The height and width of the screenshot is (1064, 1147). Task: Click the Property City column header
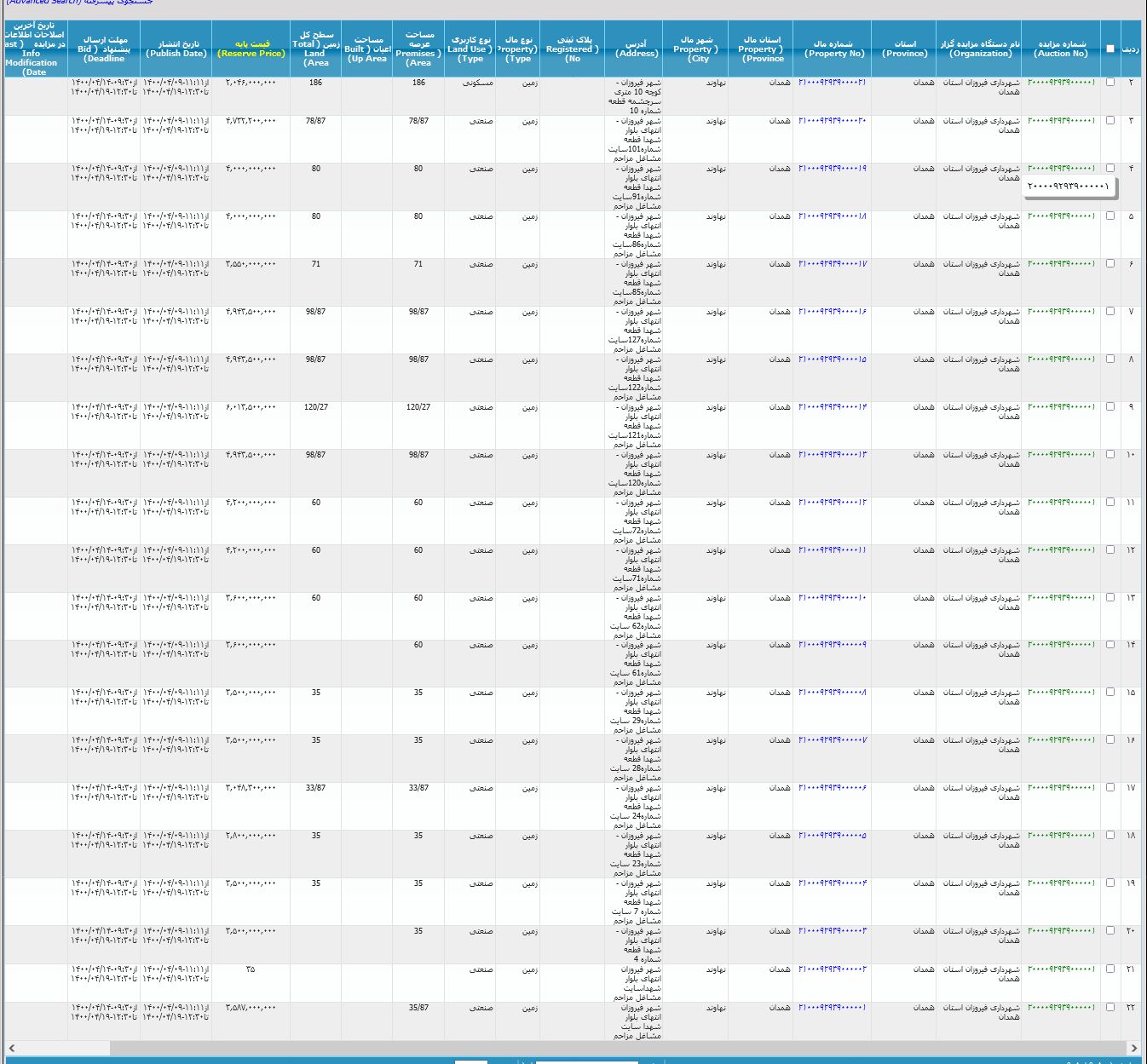pos(697,49)
